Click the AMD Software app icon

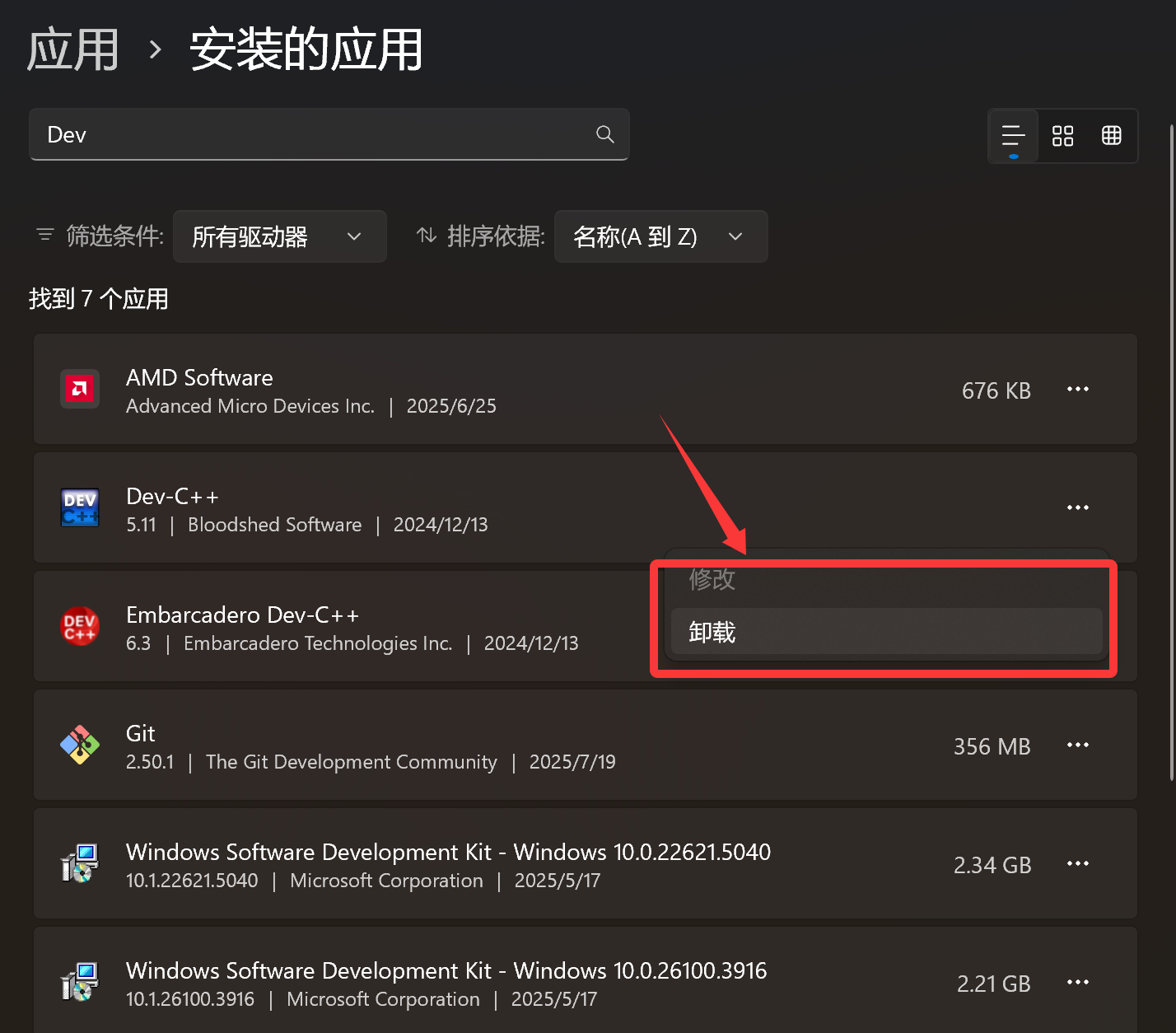[x=80, y=389]
